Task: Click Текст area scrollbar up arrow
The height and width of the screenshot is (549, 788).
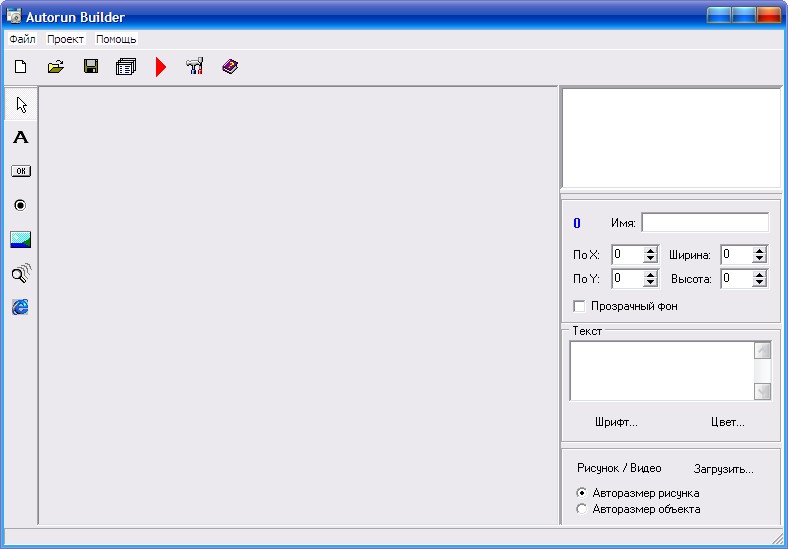Action: [x=763, y=350]
